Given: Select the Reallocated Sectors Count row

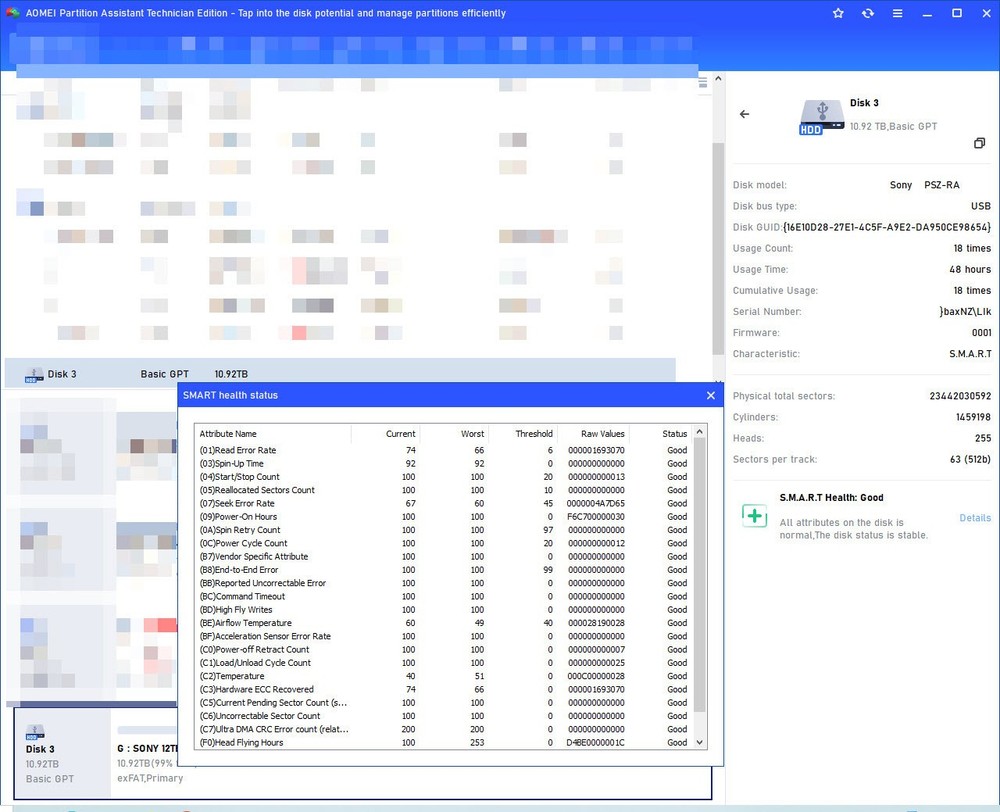Looking at the screenshot, I should (x=440, y=490).
